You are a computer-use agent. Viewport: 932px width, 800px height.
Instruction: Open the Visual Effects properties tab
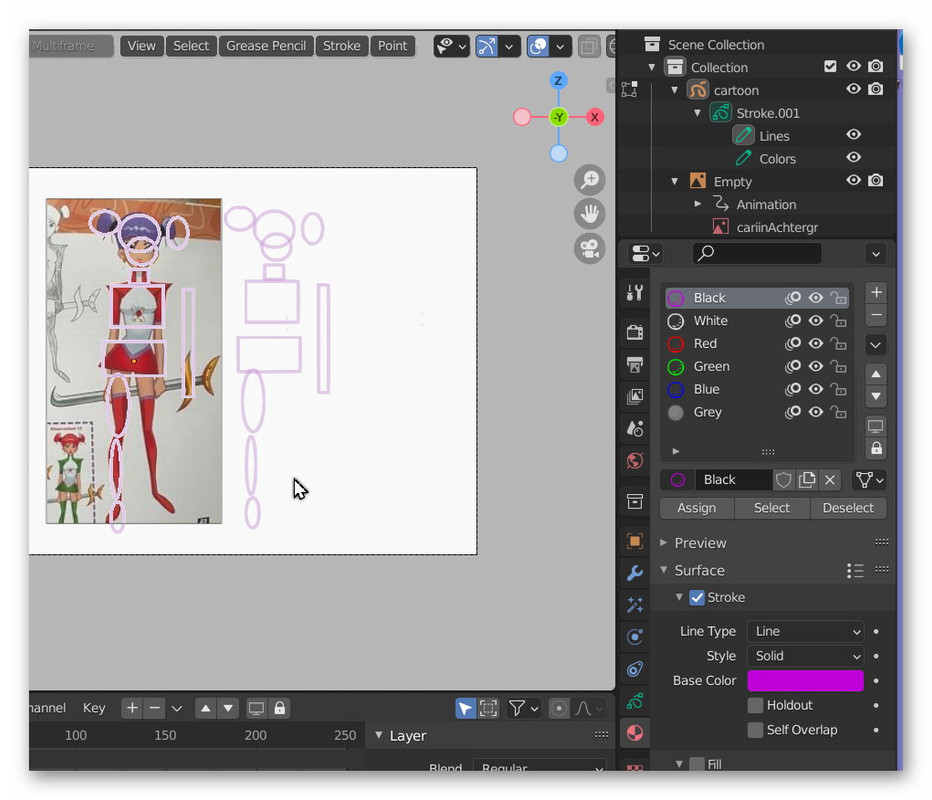634,605
